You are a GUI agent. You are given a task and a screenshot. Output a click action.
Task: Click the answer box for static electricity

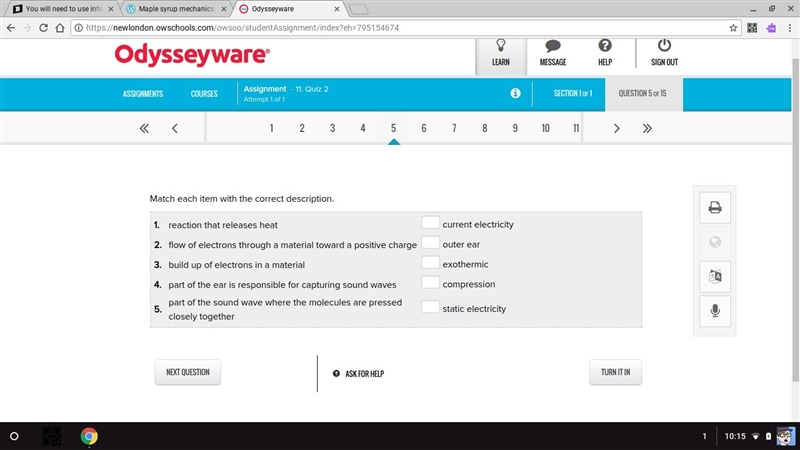point(430,307)
